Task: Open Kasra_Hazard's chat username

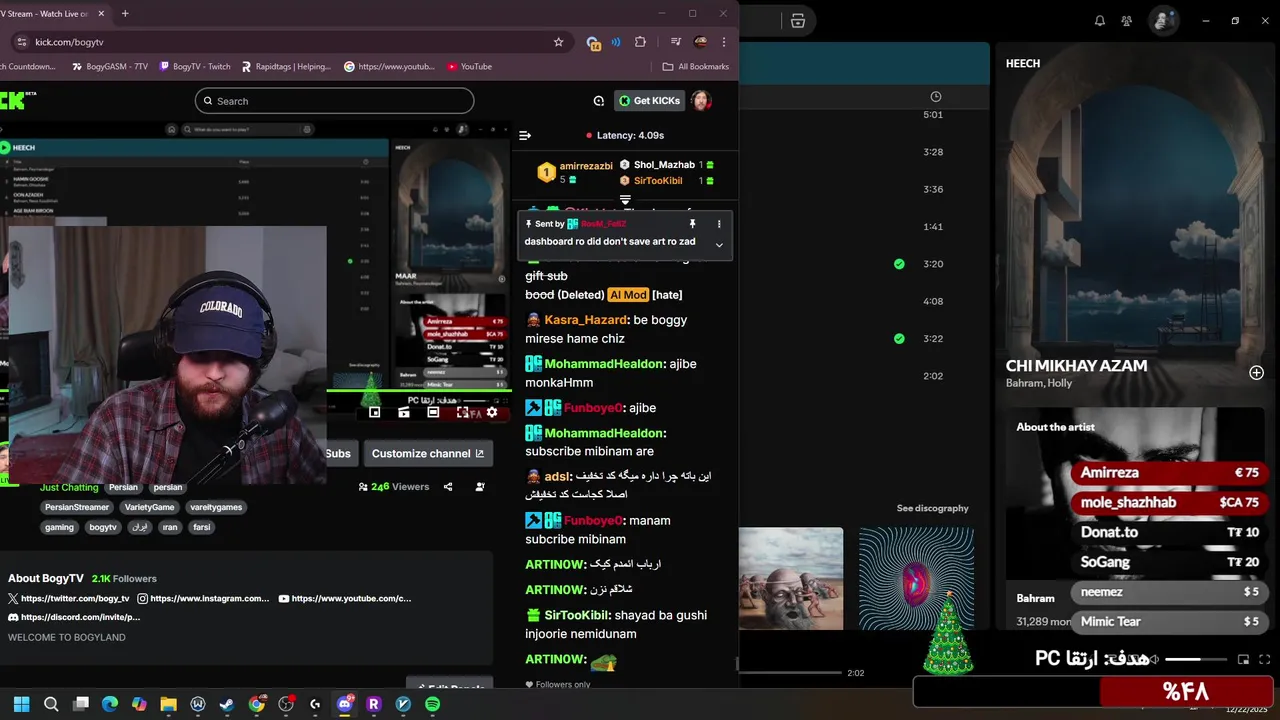Action: click(x=586, y=320)
